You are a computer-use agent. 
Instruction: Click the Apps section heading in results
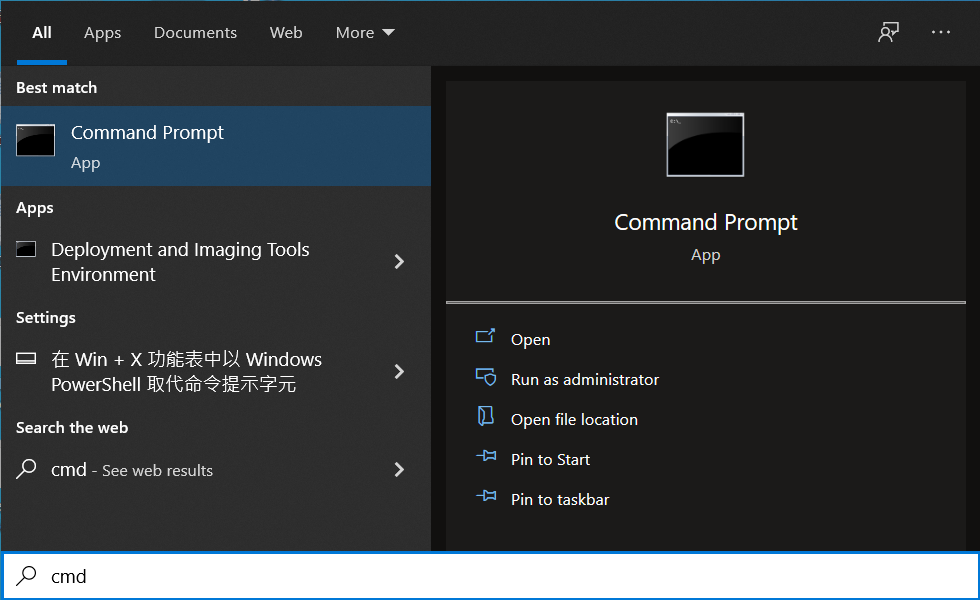coord(34,208)
